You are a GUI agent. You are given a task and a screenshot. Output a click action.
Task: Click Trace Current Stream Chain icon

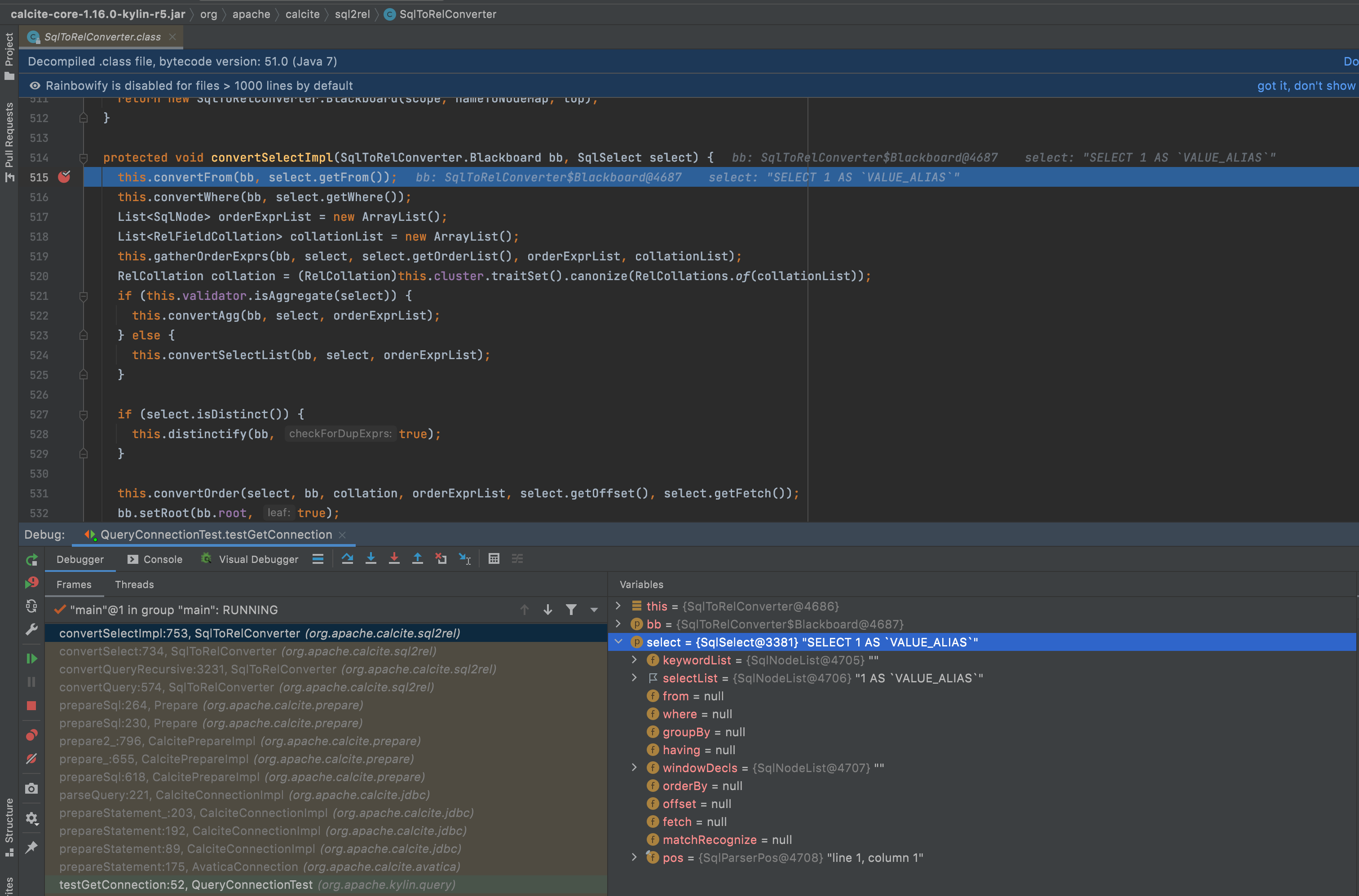[517, 559]
